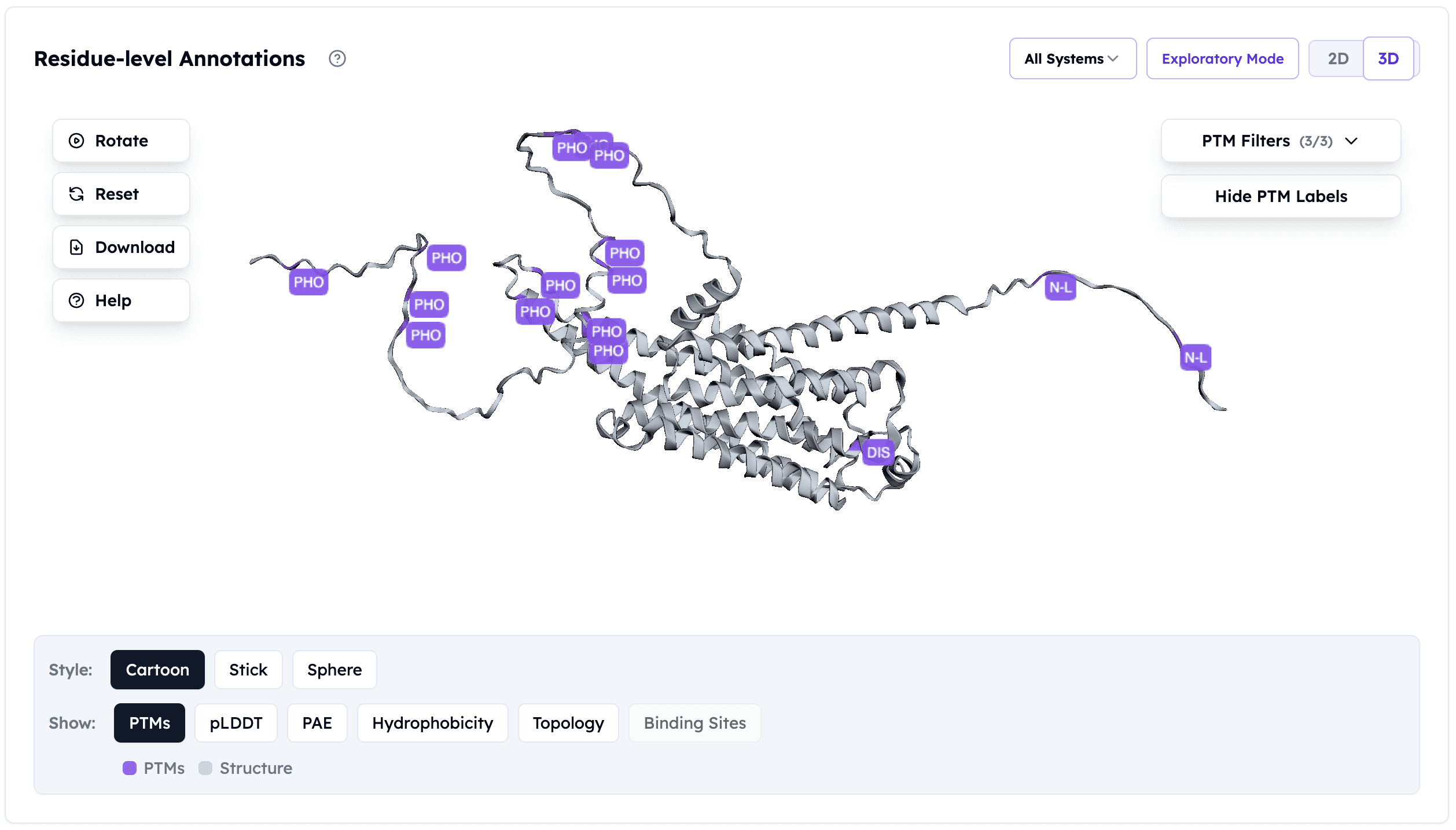Screen dimensions: 1456x830
Task: Select the Sphere rendering style
Action: tap(334, 670)
